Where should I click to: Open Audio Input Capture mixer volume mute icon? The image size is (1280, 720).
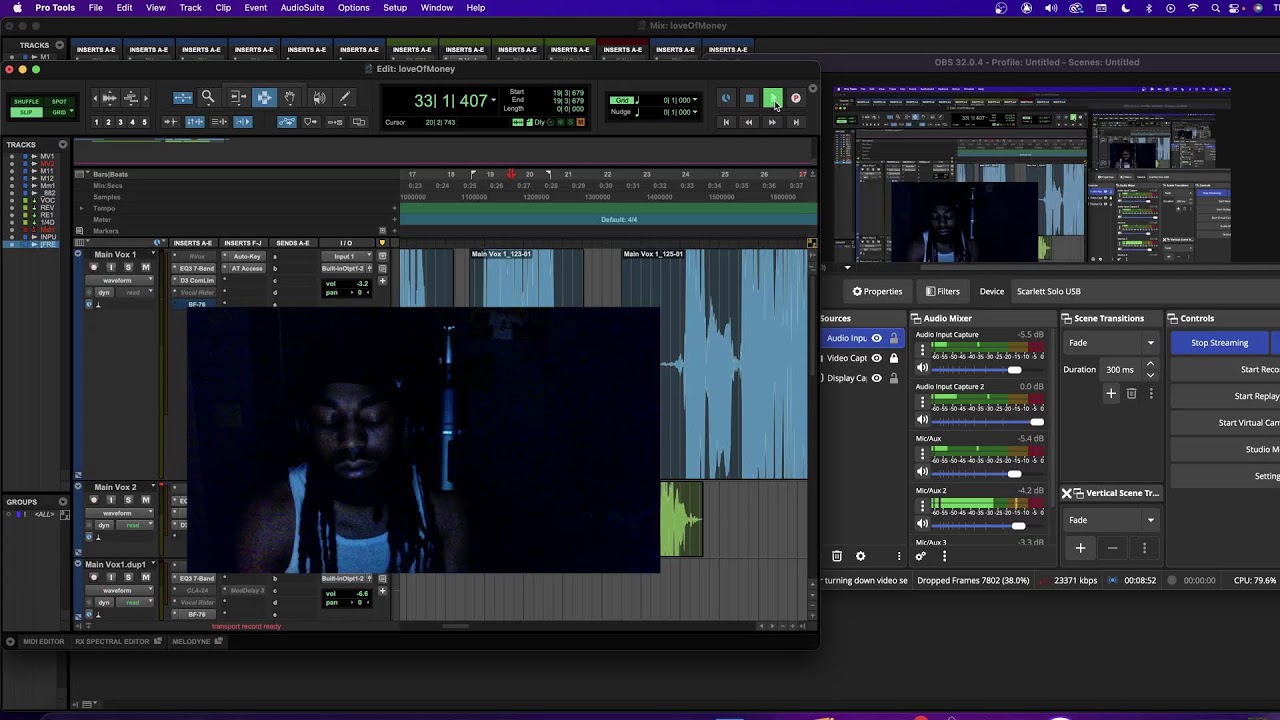922,369
